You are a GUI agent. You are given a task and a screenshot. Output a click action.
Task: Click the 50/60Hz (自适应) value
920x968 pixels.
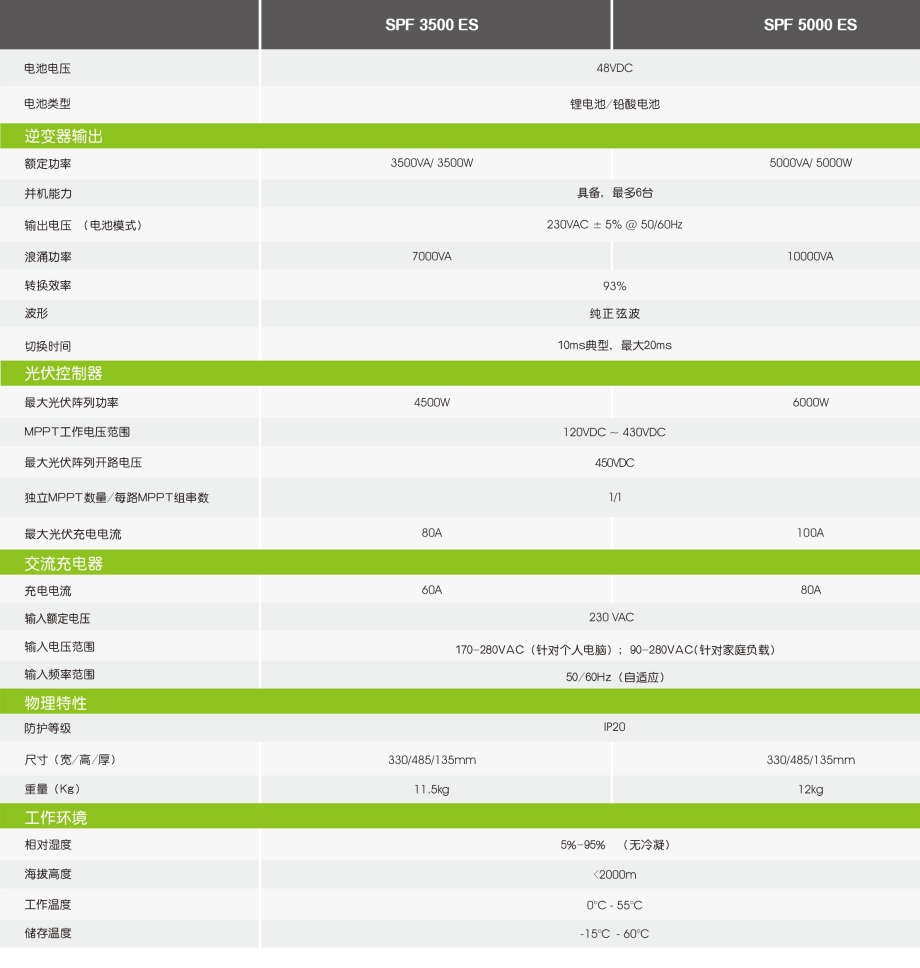point(615,677)
